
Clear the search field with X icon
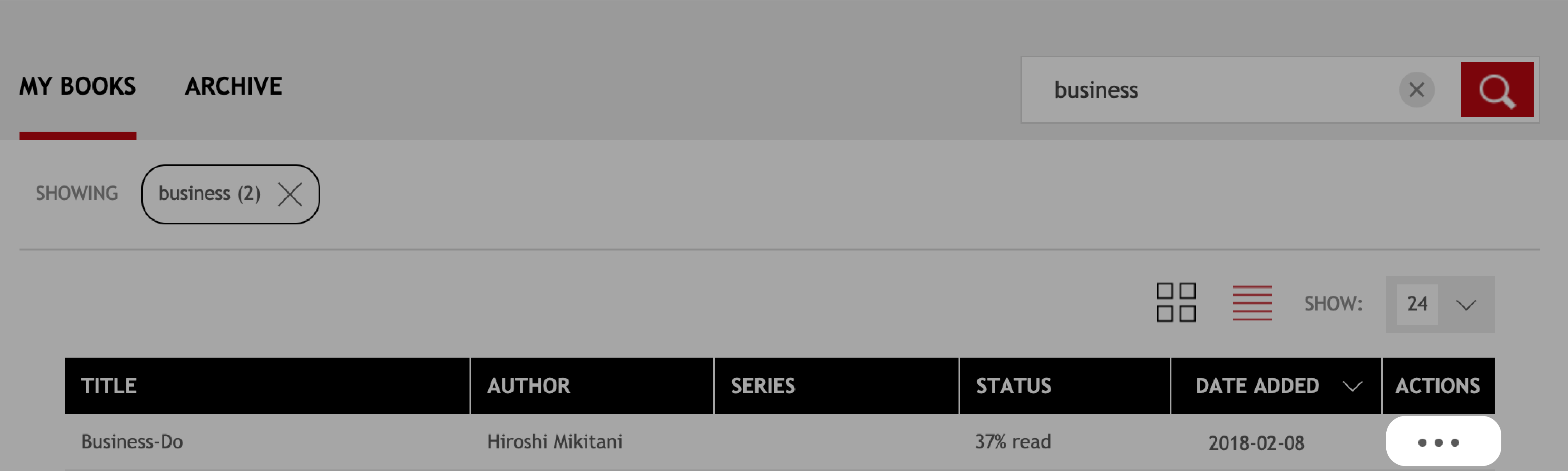coord(1416,90)
